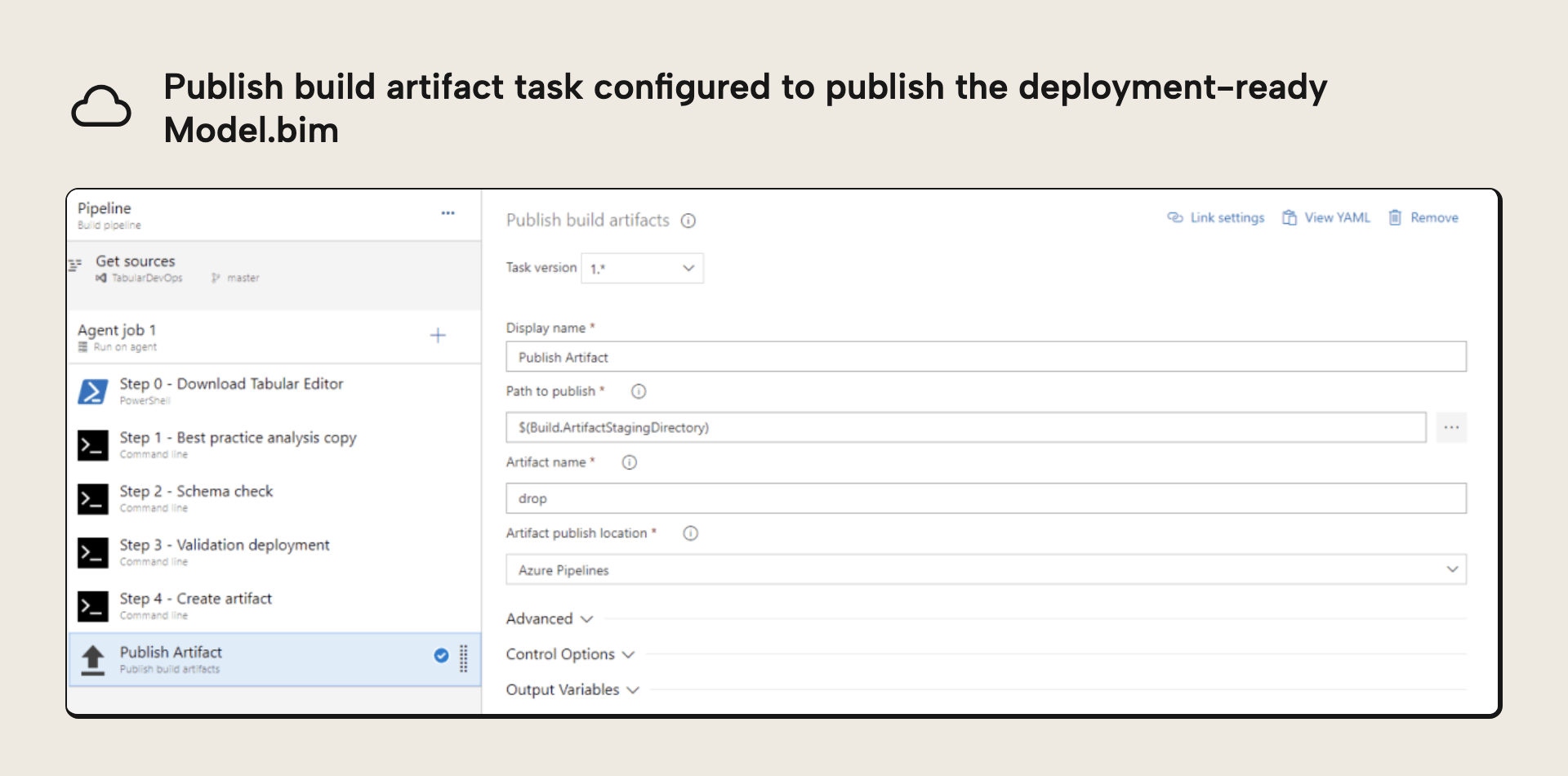1568x776 pixels.
Task: Select the Pipeline header
Action: (274, 215)
